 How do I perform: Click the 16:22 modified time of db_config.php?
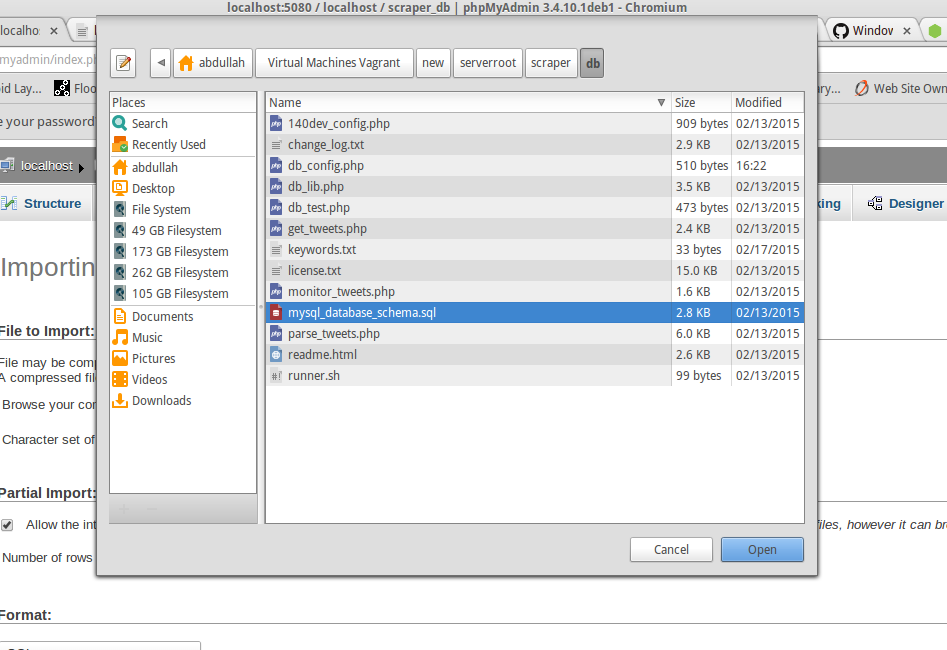click(751, 166)
